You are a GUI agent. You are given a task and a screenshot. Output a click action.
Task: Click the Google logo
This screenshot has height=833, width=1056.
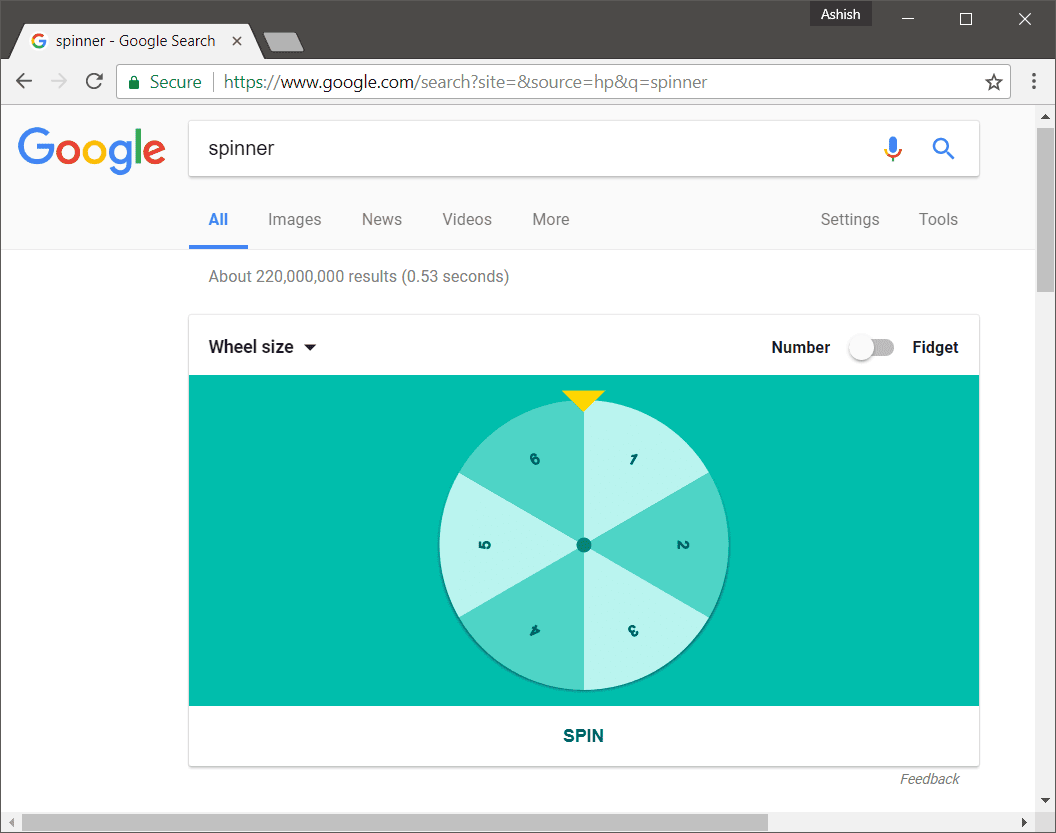pos(92,150)
